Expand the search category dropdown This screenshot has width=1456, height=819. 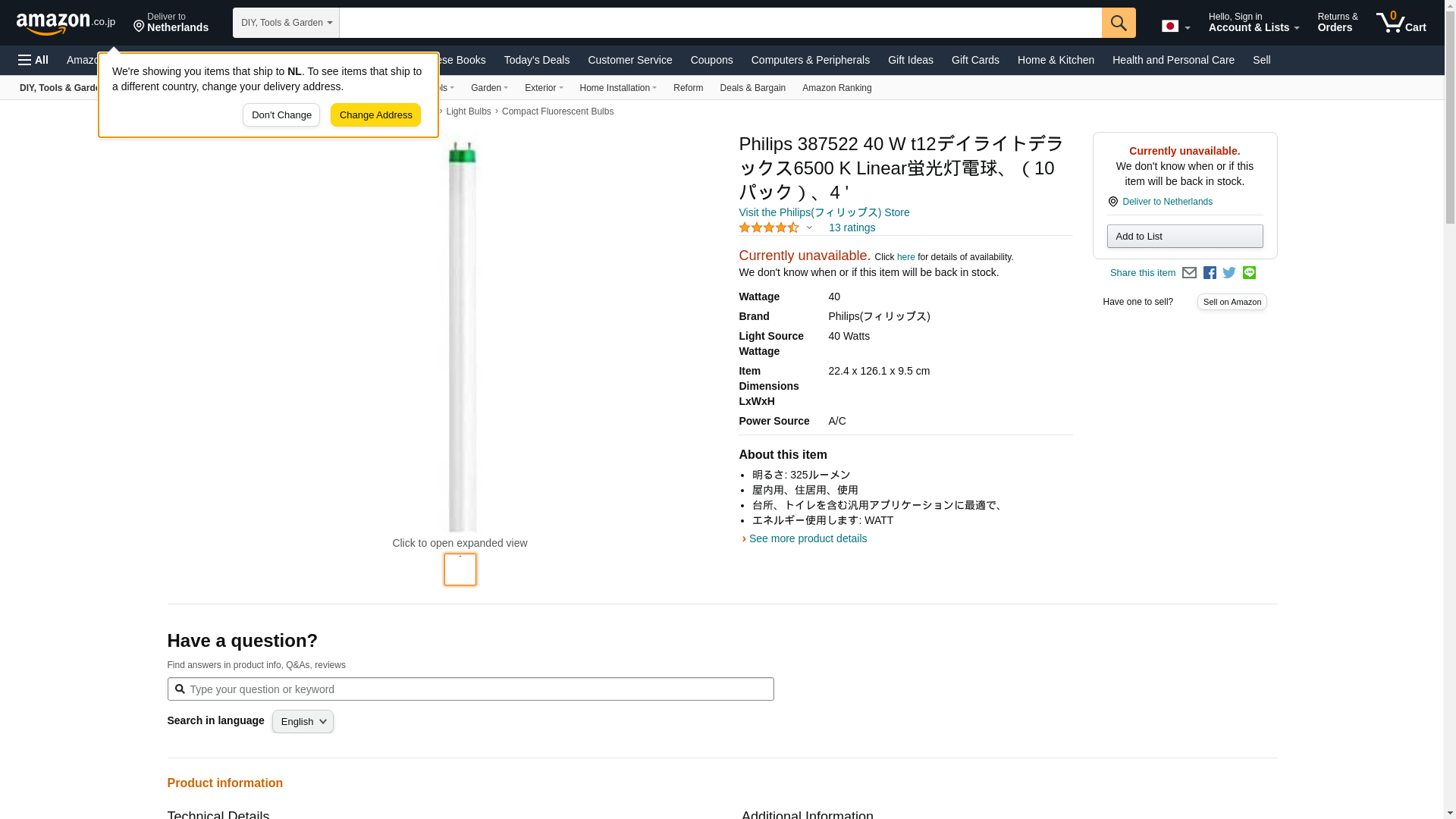pos(286,23)
